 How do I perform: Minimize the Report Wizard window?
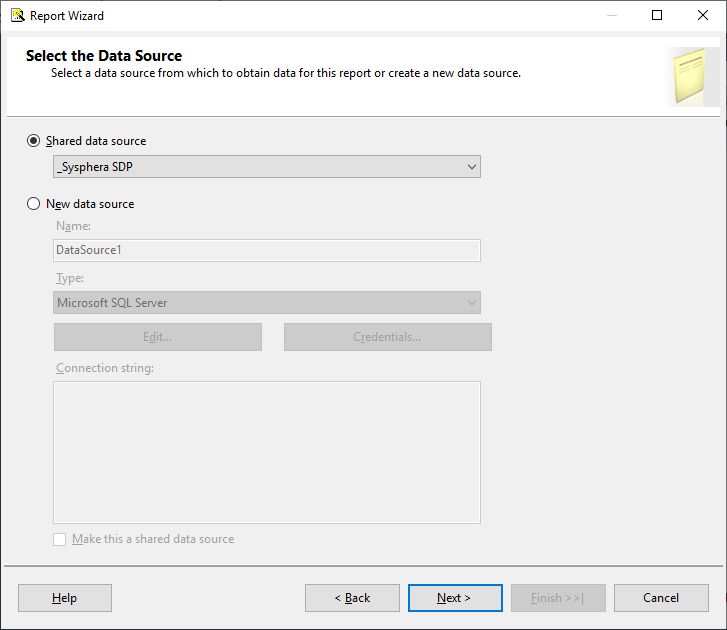tap(612, 15)
